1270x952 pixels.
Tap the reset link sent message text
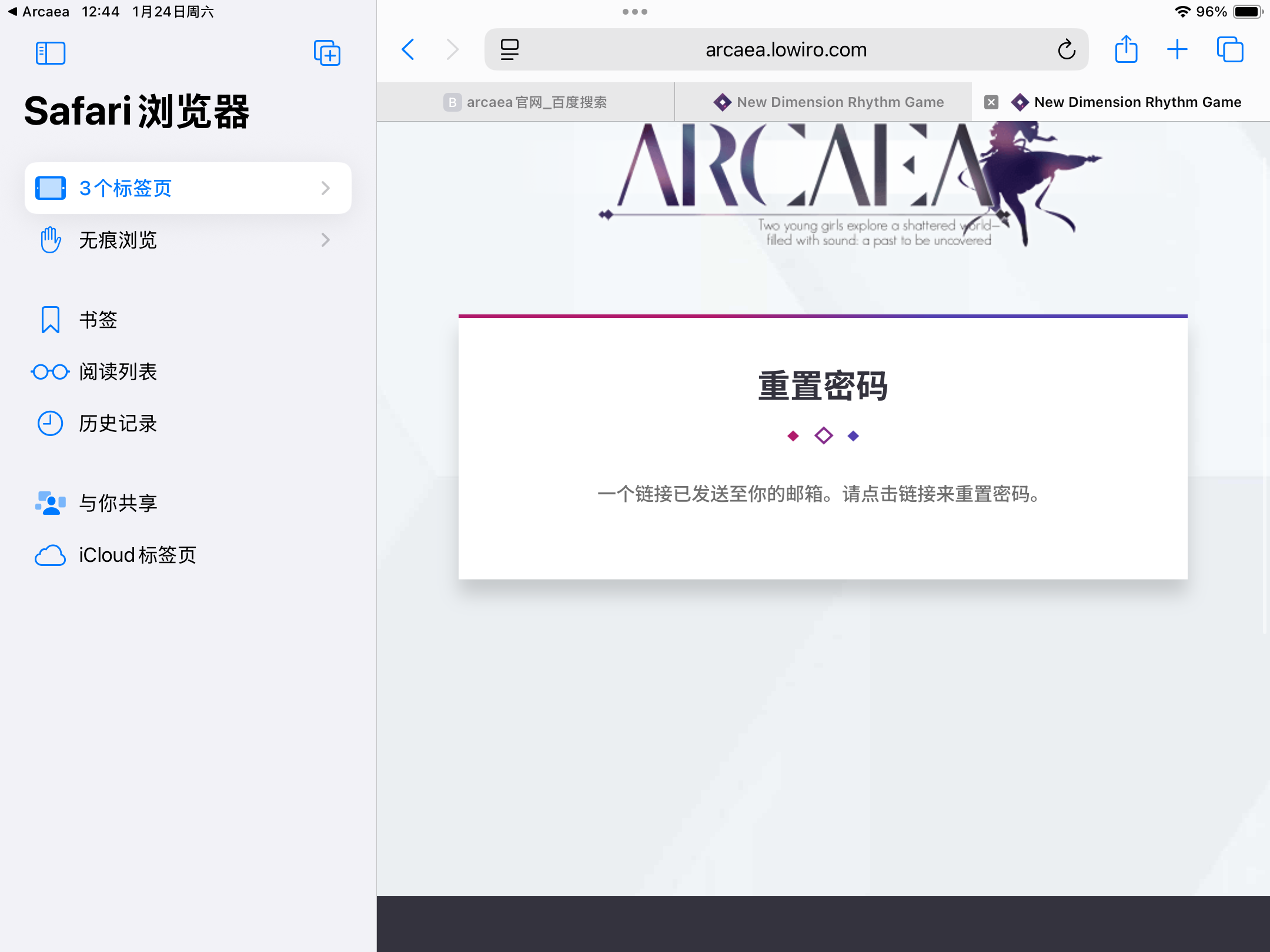[818, 494]
